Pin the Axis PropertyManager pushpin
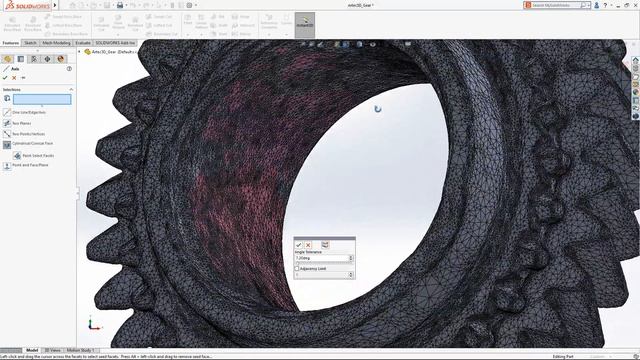 (23, 78)
